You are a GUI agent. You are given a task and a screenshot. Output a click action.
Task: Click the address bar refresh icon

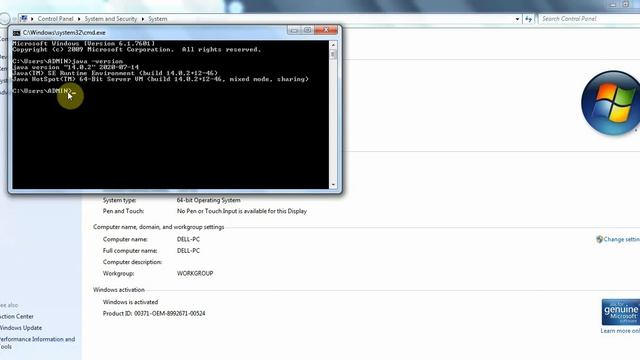click(x=529, y=19)
